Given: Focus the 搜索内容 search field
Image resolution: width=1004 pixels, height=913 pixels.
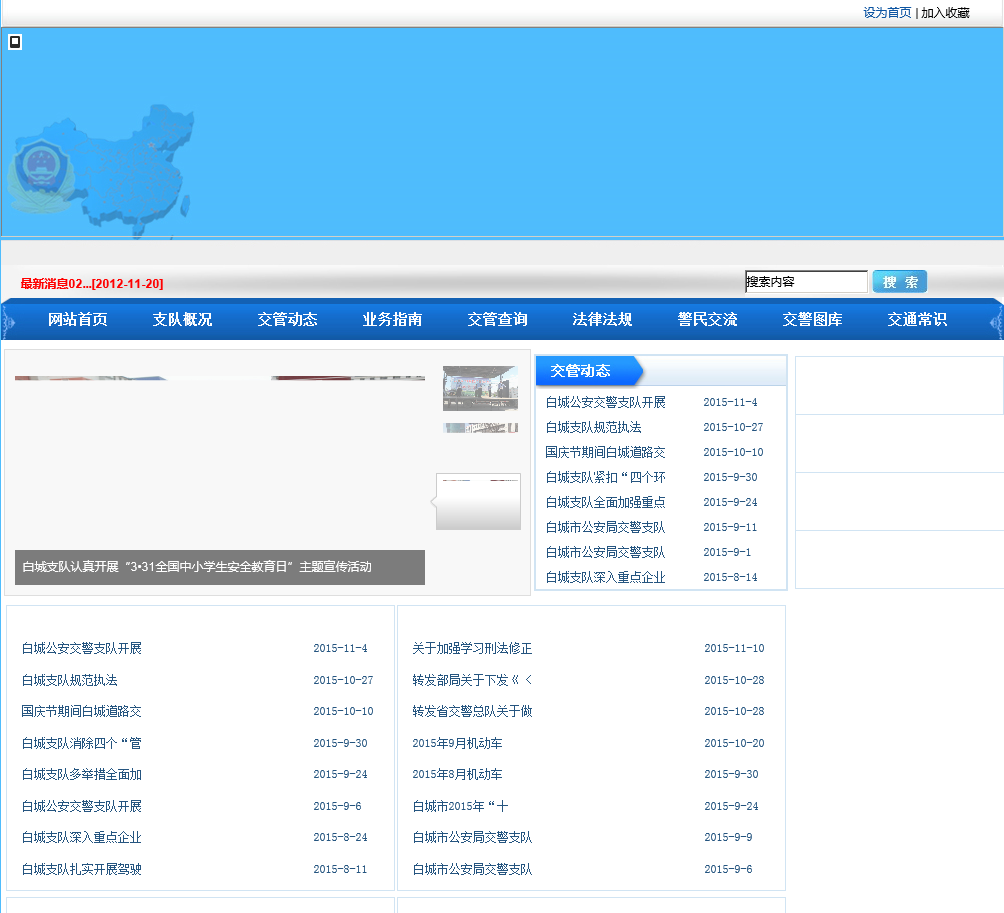Looking at the screenshot, I should tap(806, 282).
